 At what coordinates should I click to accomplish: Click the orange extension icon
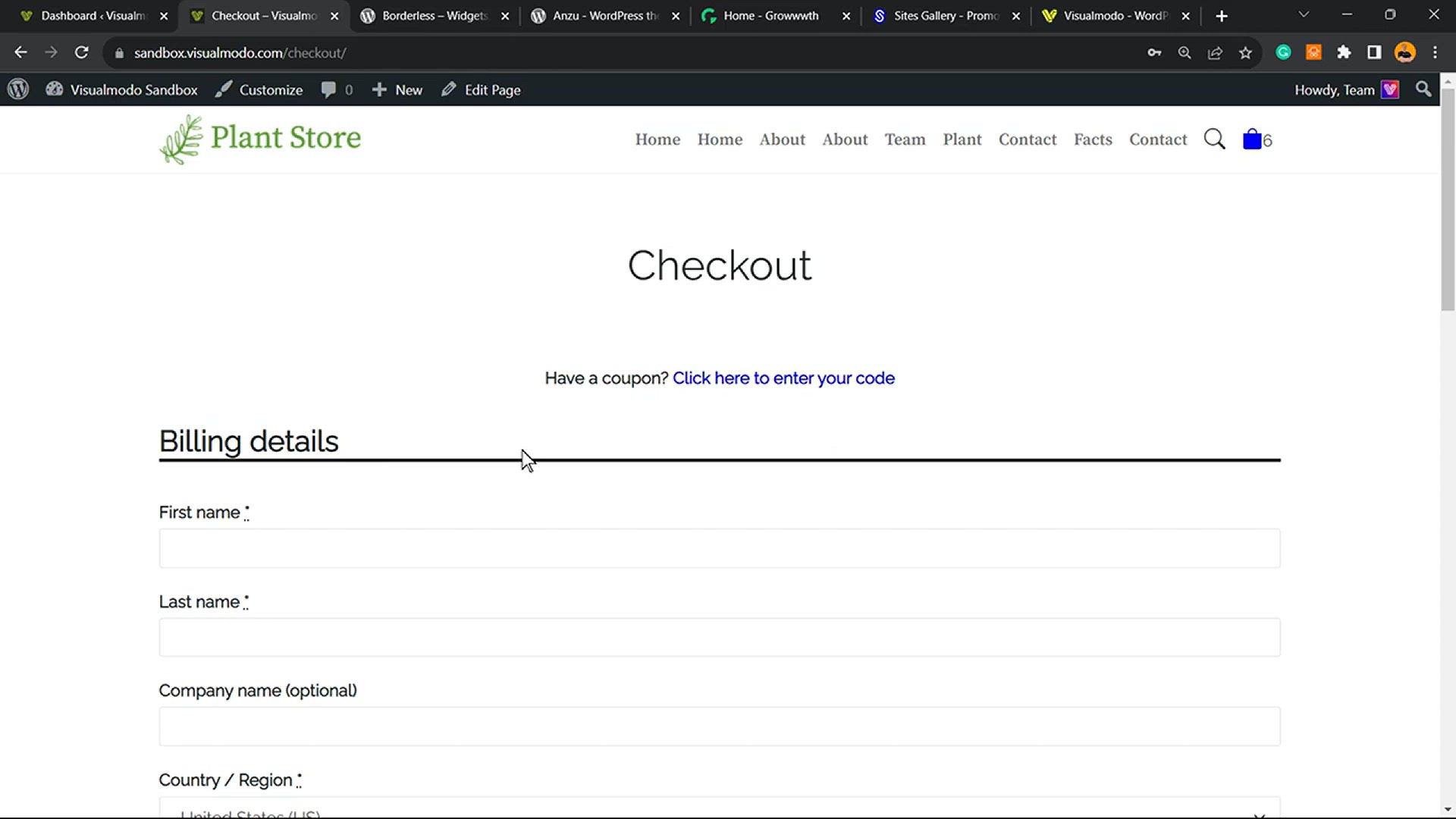1313,52
